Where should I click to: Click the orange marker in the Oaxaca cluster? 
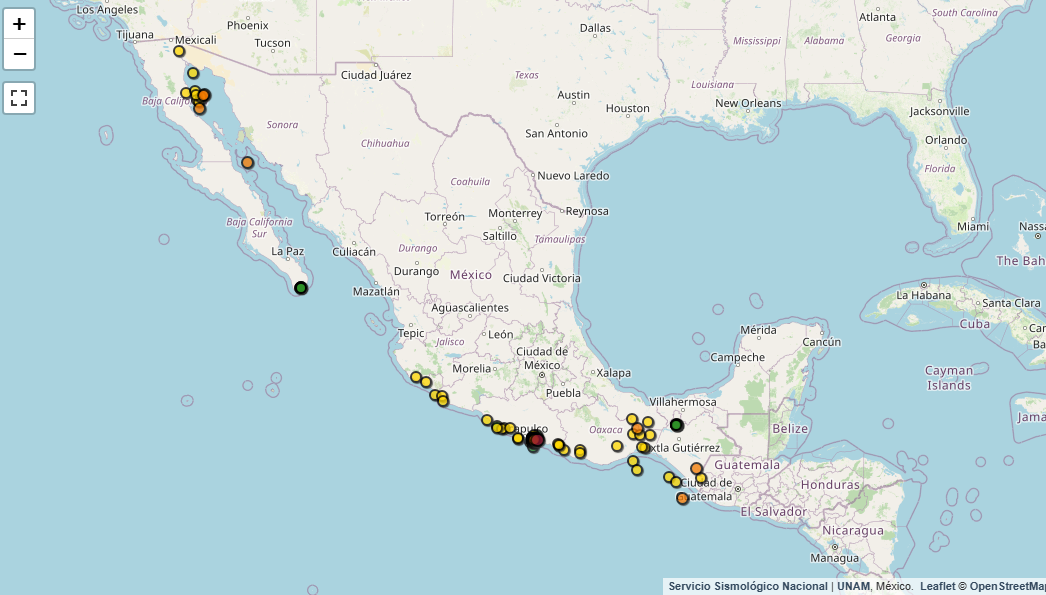click(637, 428)
